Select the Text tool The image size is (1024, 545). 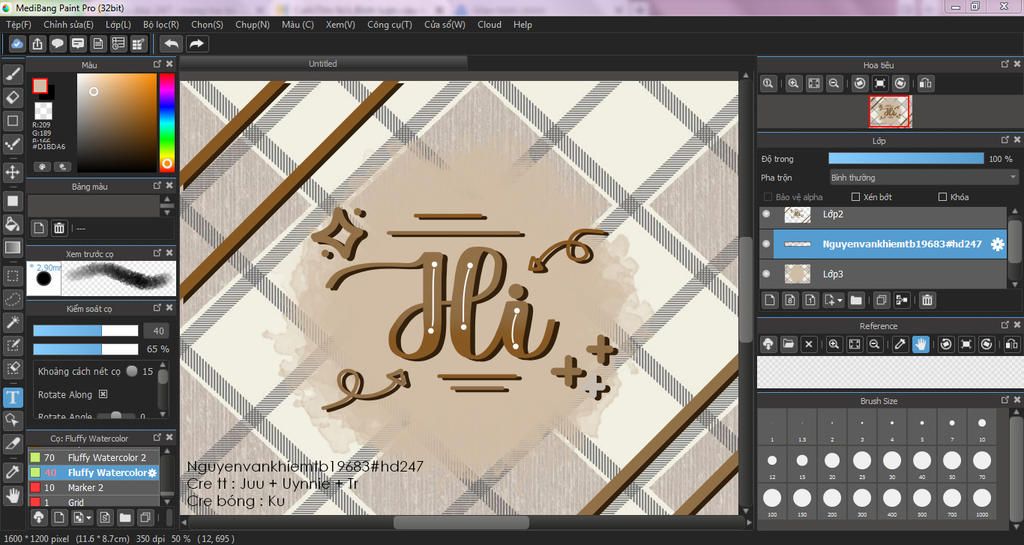tap(12, 397)
